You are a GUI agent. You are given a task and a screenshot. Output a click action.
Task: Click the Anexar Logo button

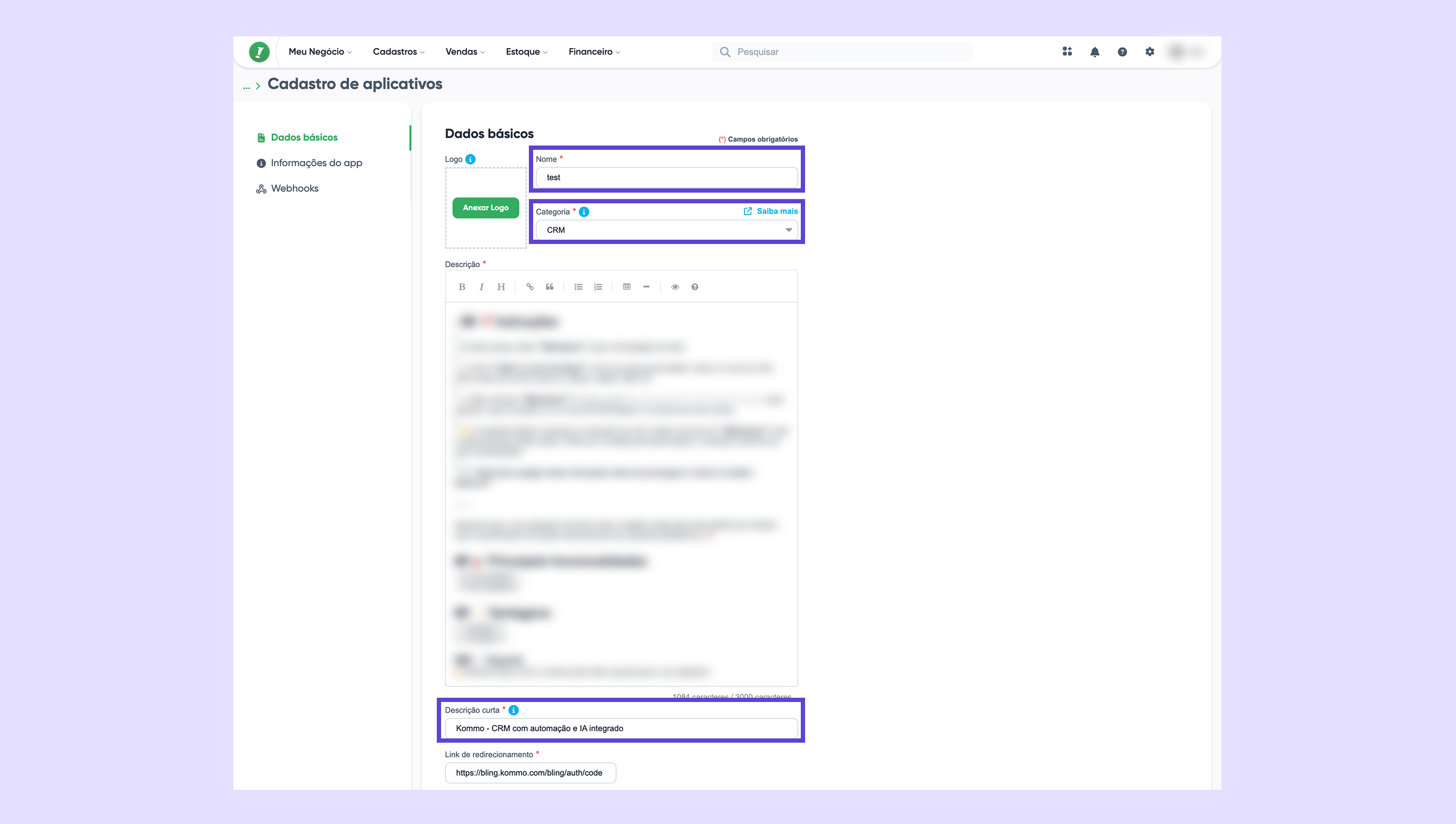[485, 208]
